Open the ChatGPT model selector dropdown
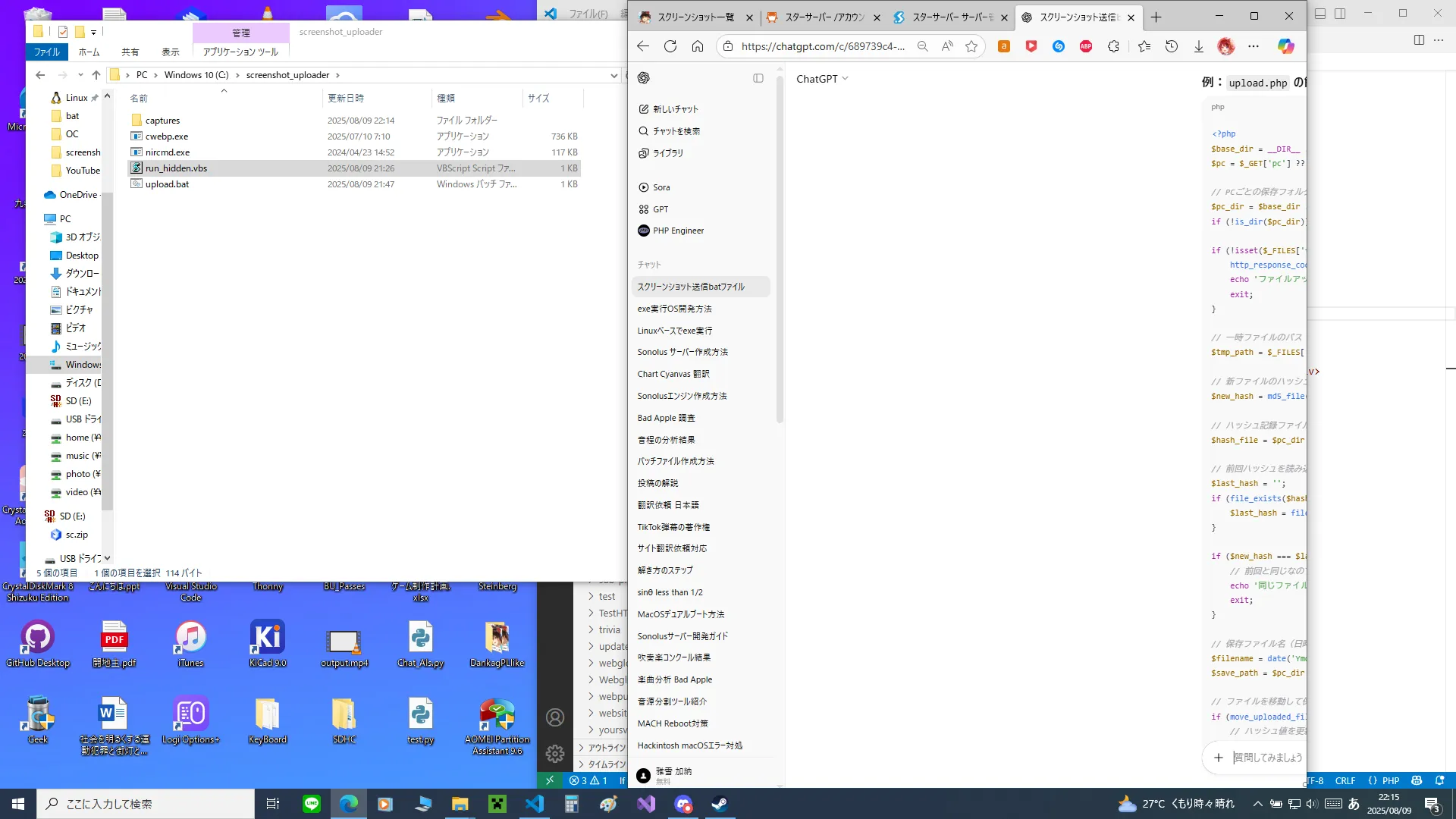Viewport: 1456px width, 819px height. point(822,79)
